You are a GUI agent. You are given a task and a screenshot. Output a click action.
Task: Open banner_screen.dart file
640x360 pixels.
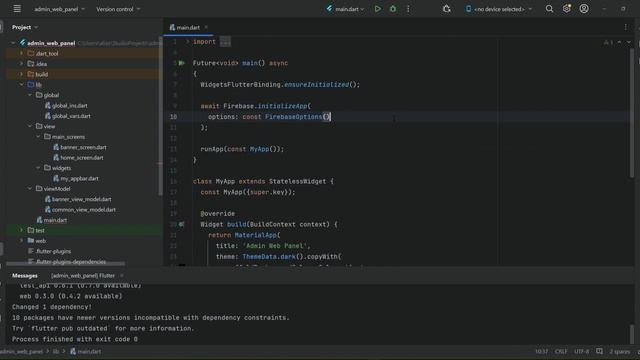83,147
